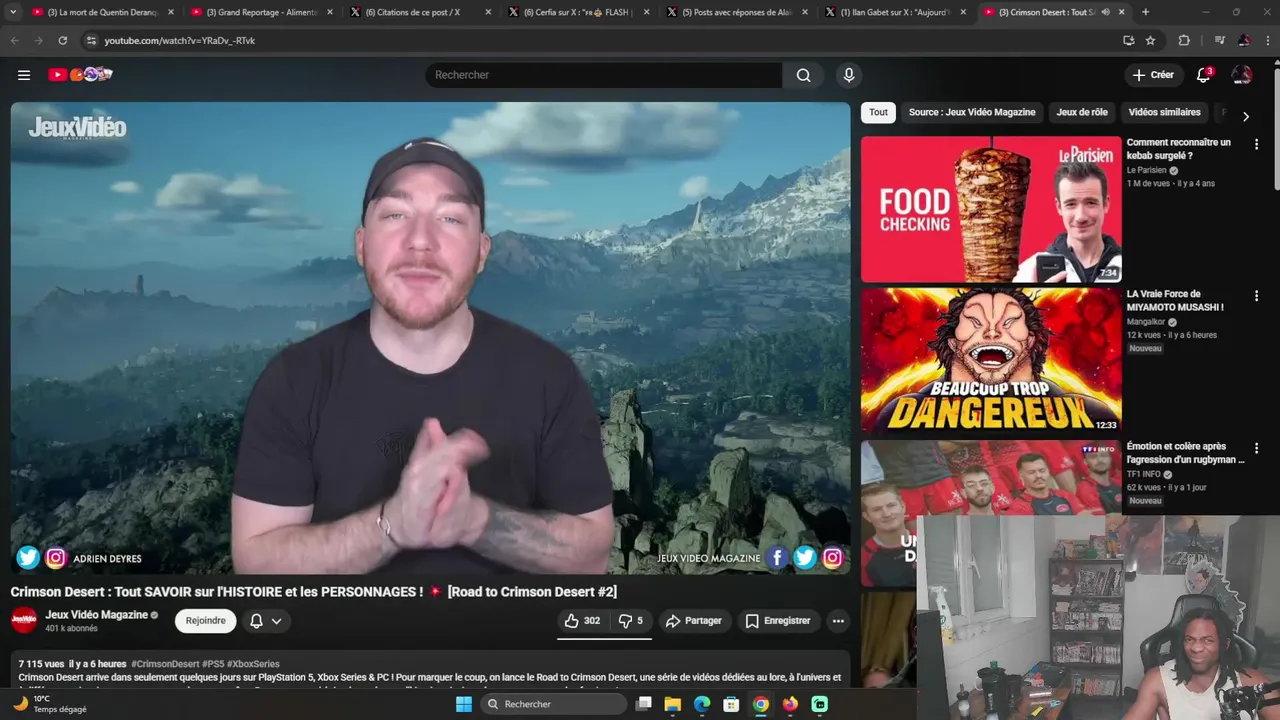Open more actions ellipsis under video
This screenshot has width=1280, height=720.
(x=838, y=621)
